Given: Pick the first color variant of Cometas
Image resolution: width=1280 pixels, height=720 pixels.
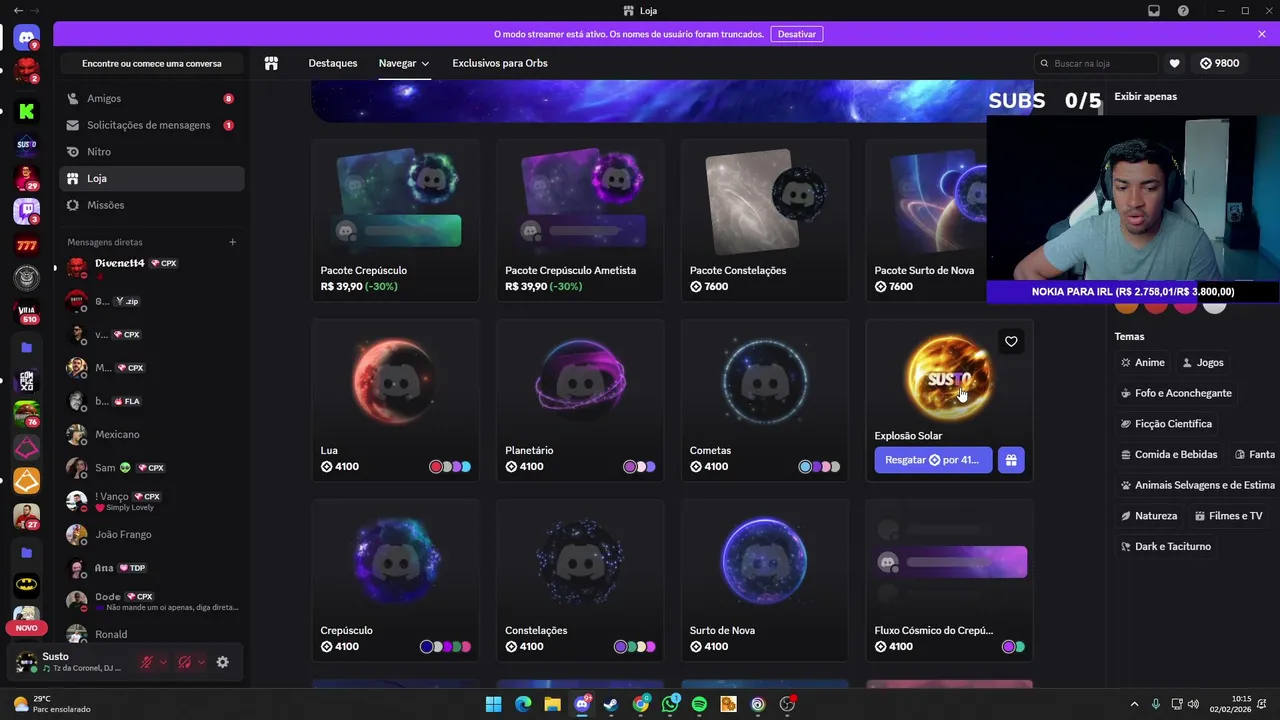Looking at the screenshot, I should 805,467.
